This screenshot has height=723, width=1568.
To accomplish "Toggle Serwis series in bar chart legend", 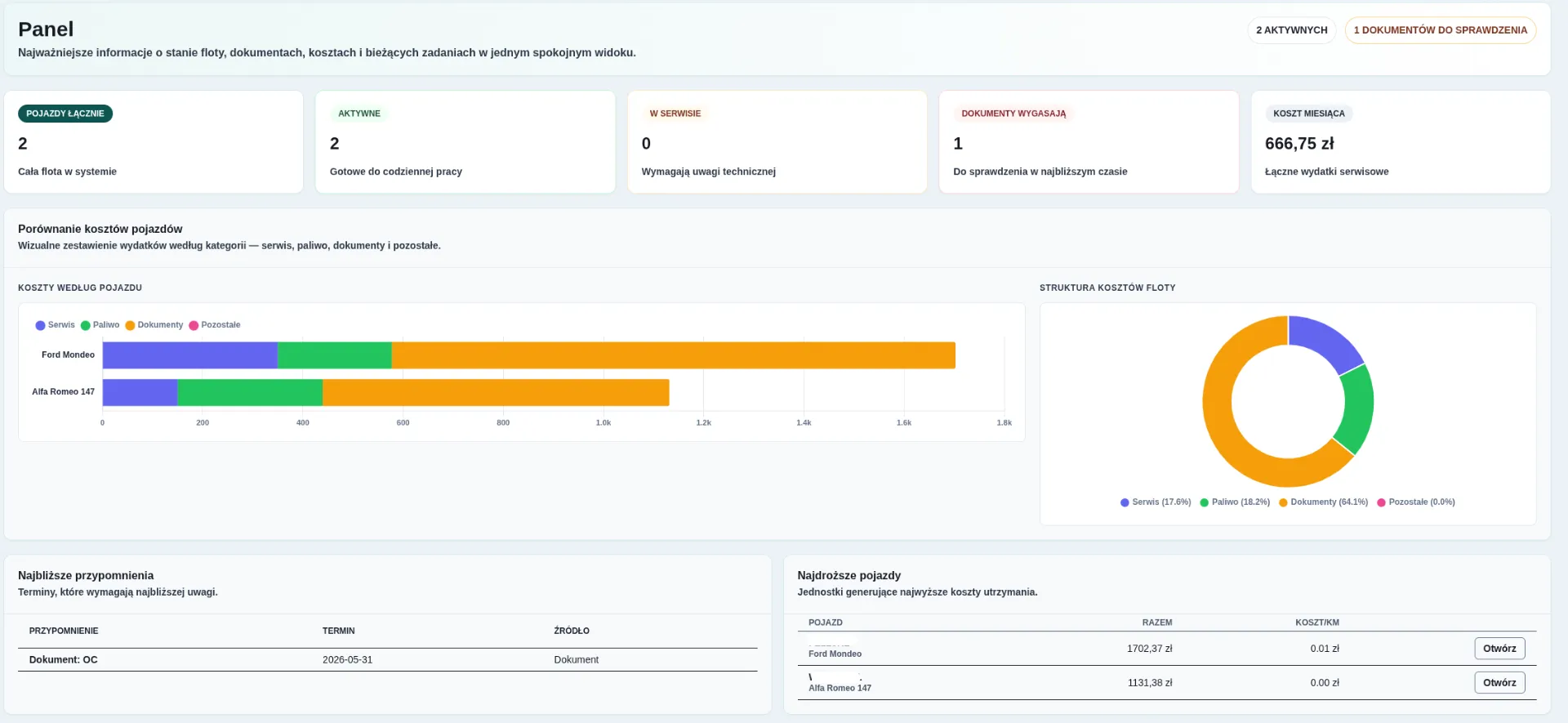I will click(55, 325).
